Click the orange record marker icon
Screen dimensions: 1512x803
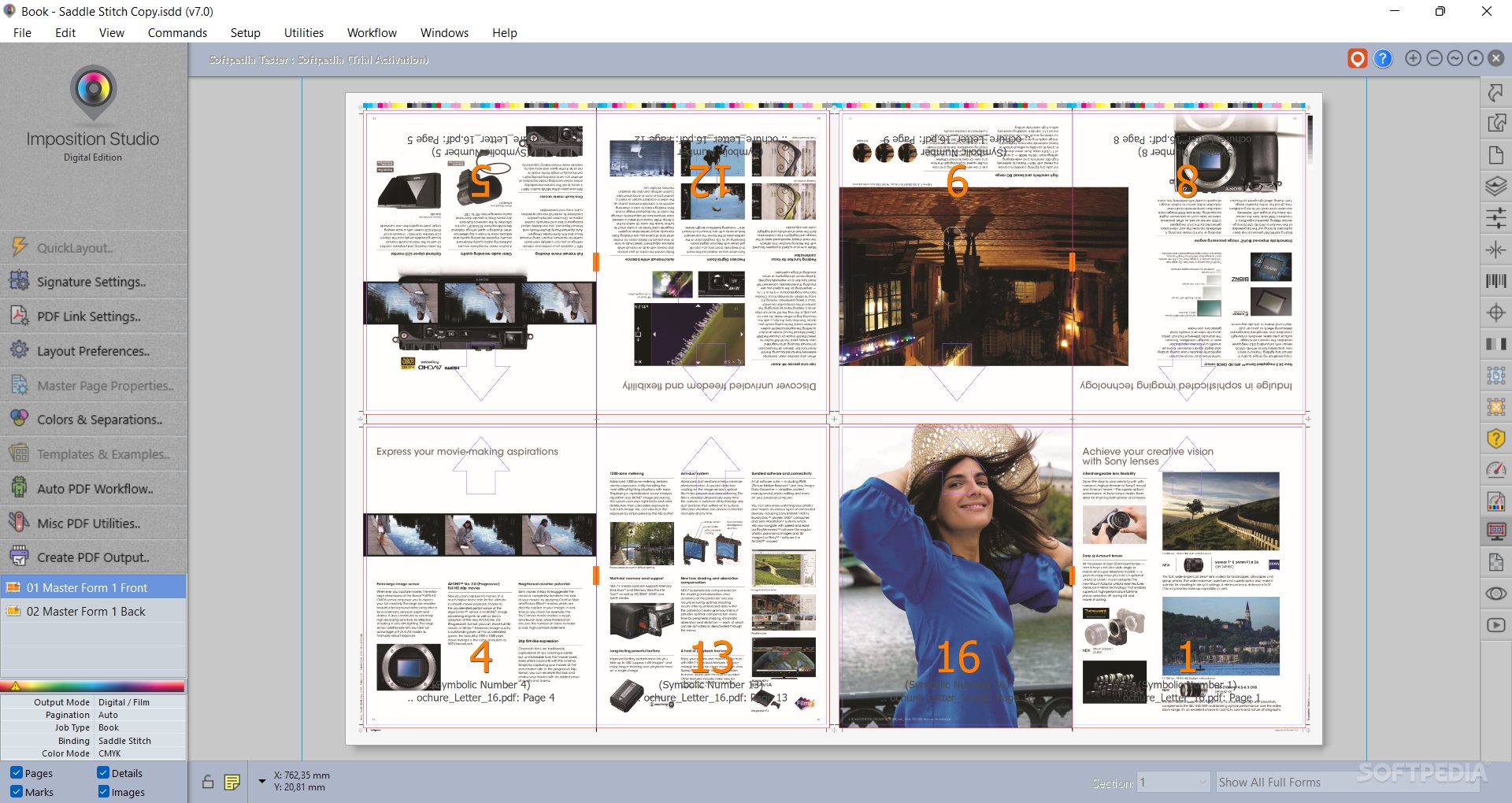pyautogui.click(x=1357, y=59)
